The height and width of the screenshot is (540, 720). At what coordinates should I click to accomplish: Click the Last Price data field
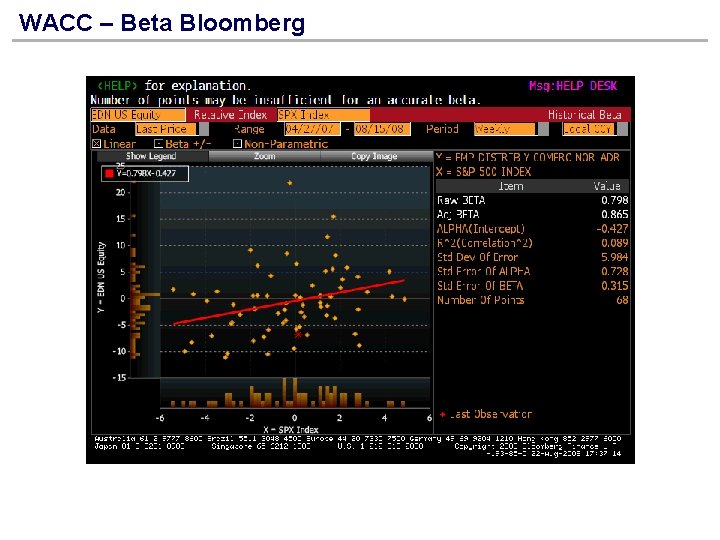click(166, 129)
